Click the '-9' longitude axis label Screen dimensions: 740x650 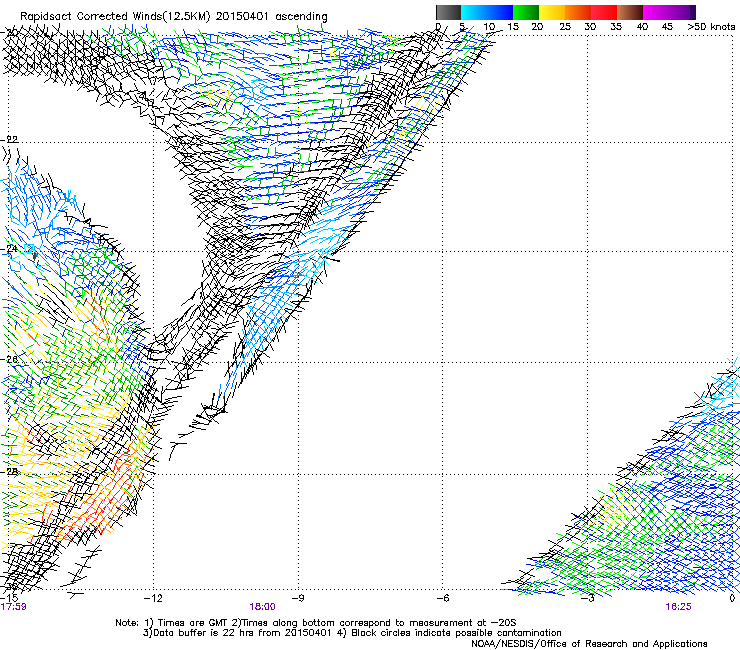(298, 598)
